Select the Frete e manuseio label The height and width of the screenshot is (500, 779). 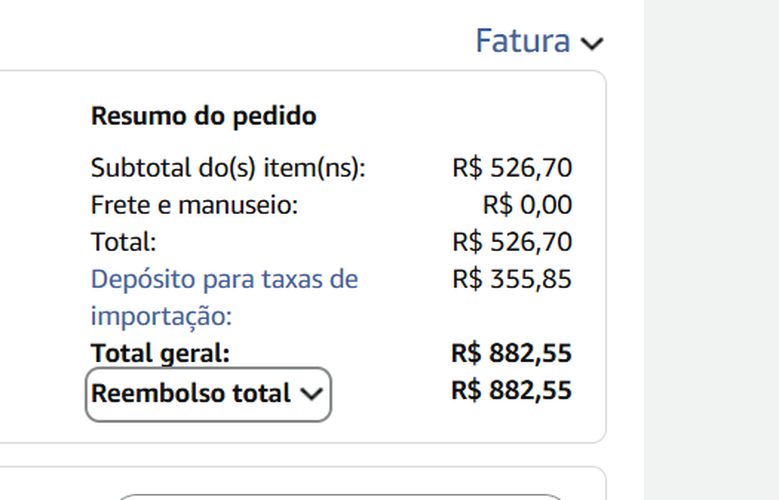tap(194, 206)
